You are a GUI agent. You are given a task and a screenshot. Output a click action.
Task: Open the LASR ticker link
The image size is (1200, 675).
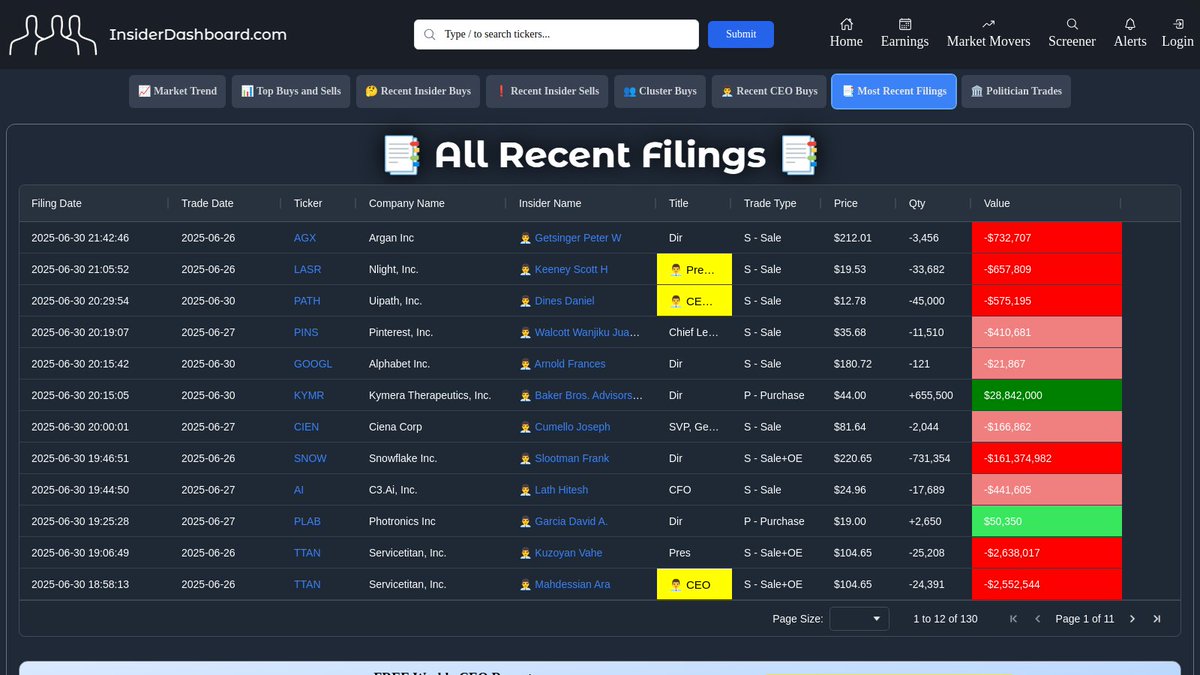[x=307, y=269]
